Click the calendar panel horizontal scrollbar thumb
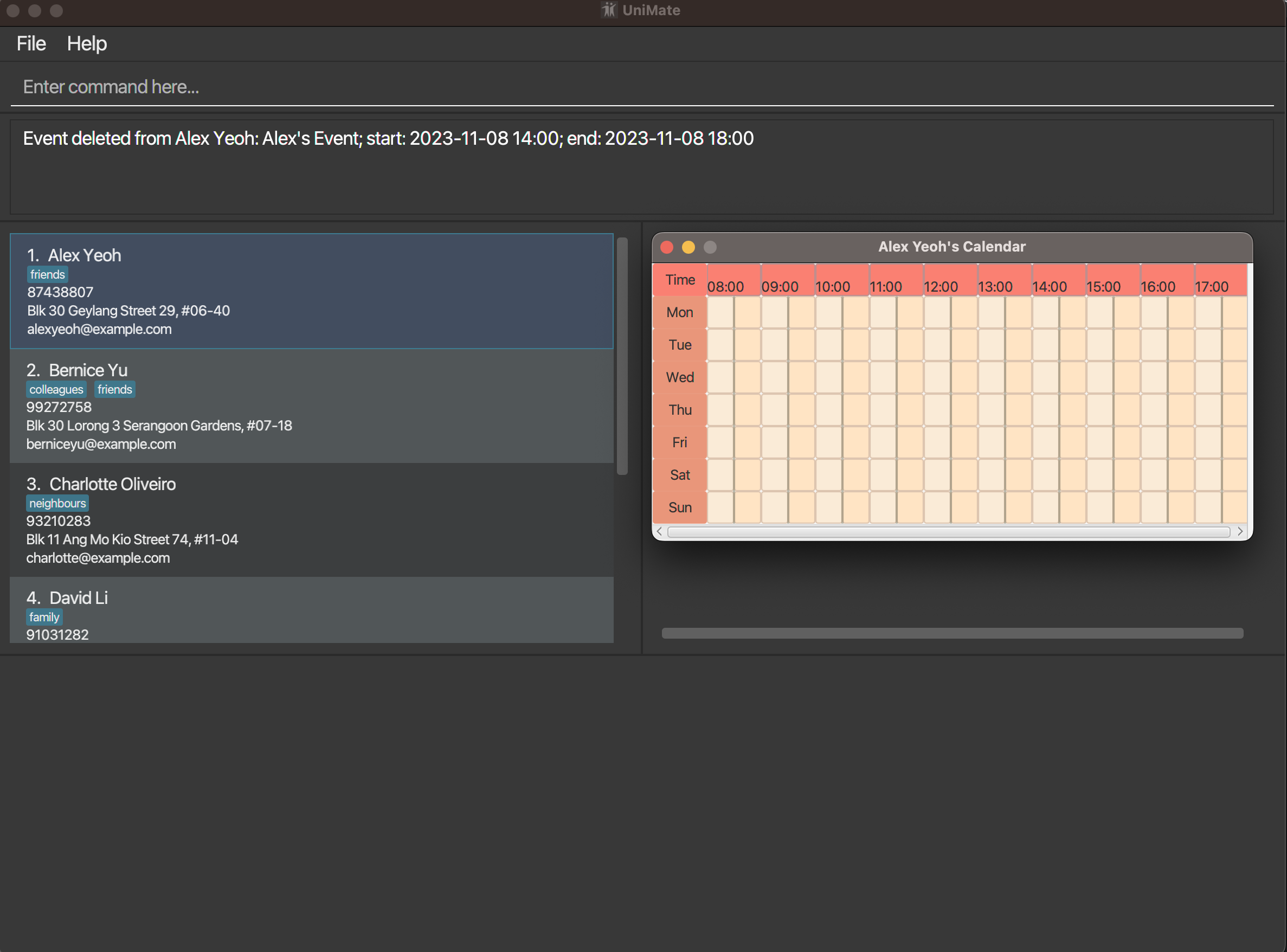The height and width of the screenshot is (952, 1287). click(953, 633)
